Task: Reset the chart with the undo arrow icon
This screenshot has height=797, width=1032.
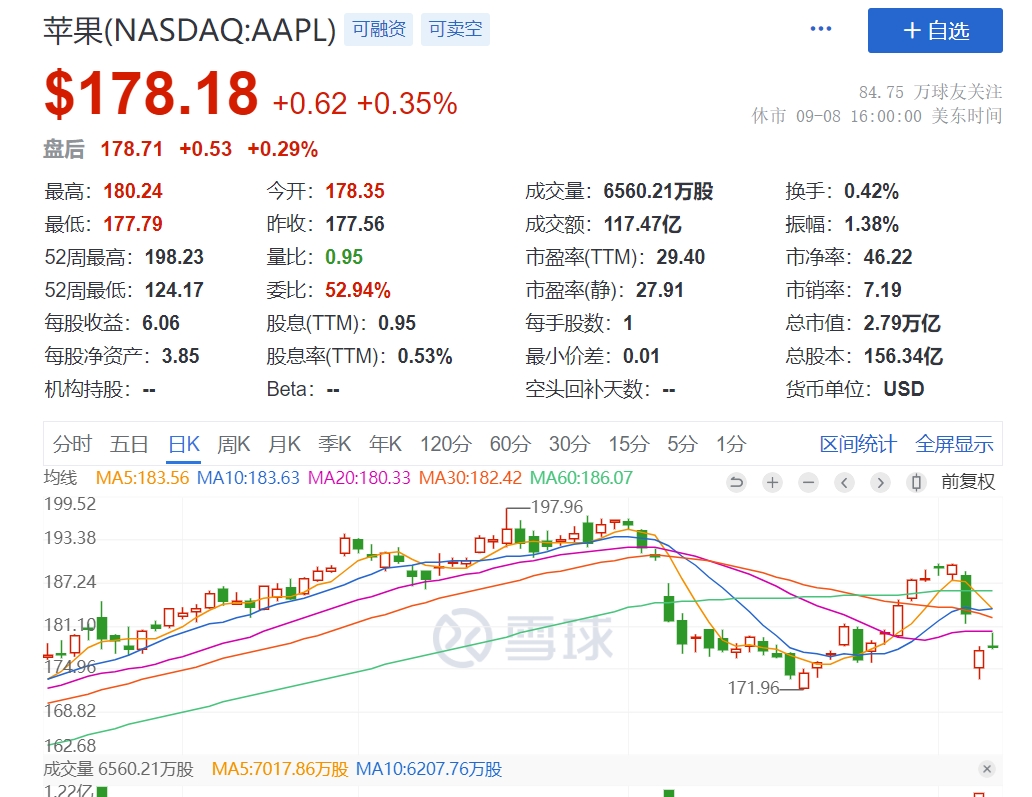Action: point(736,482)
